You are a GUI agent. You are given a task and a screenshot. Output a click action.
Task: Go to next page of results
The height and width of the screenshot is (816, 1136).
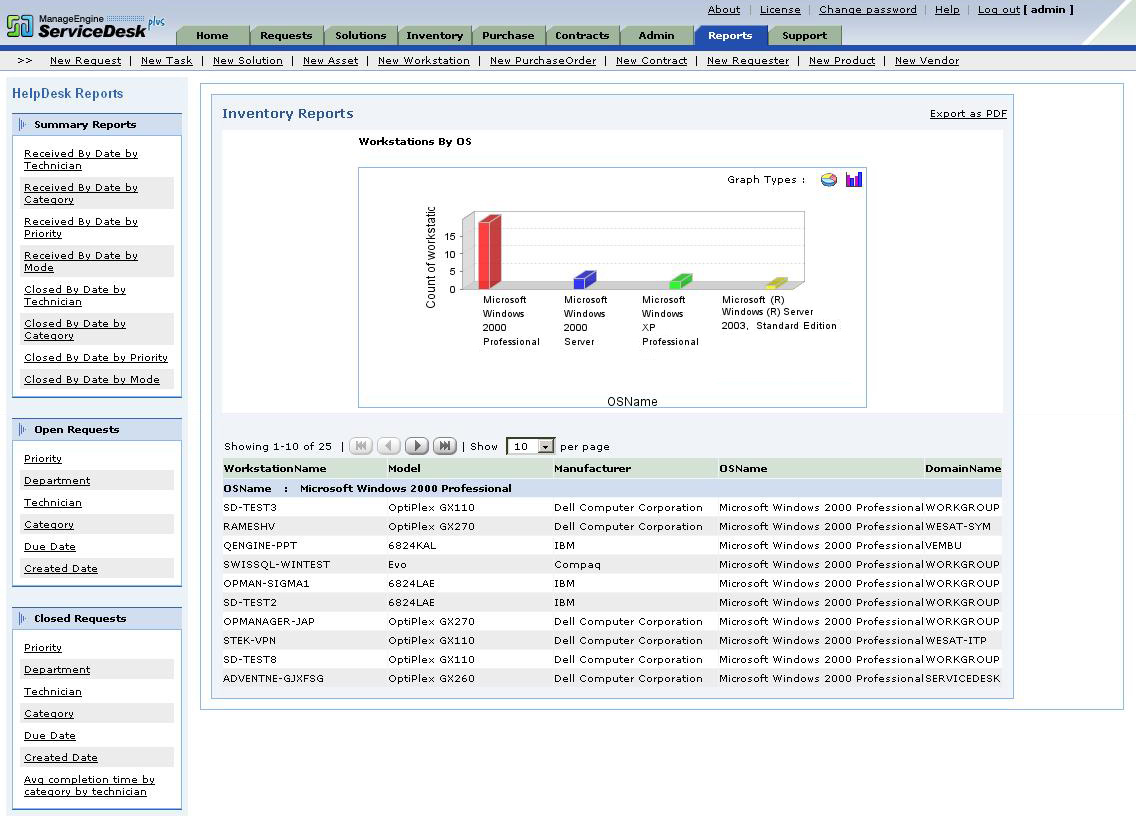[417, 446]
